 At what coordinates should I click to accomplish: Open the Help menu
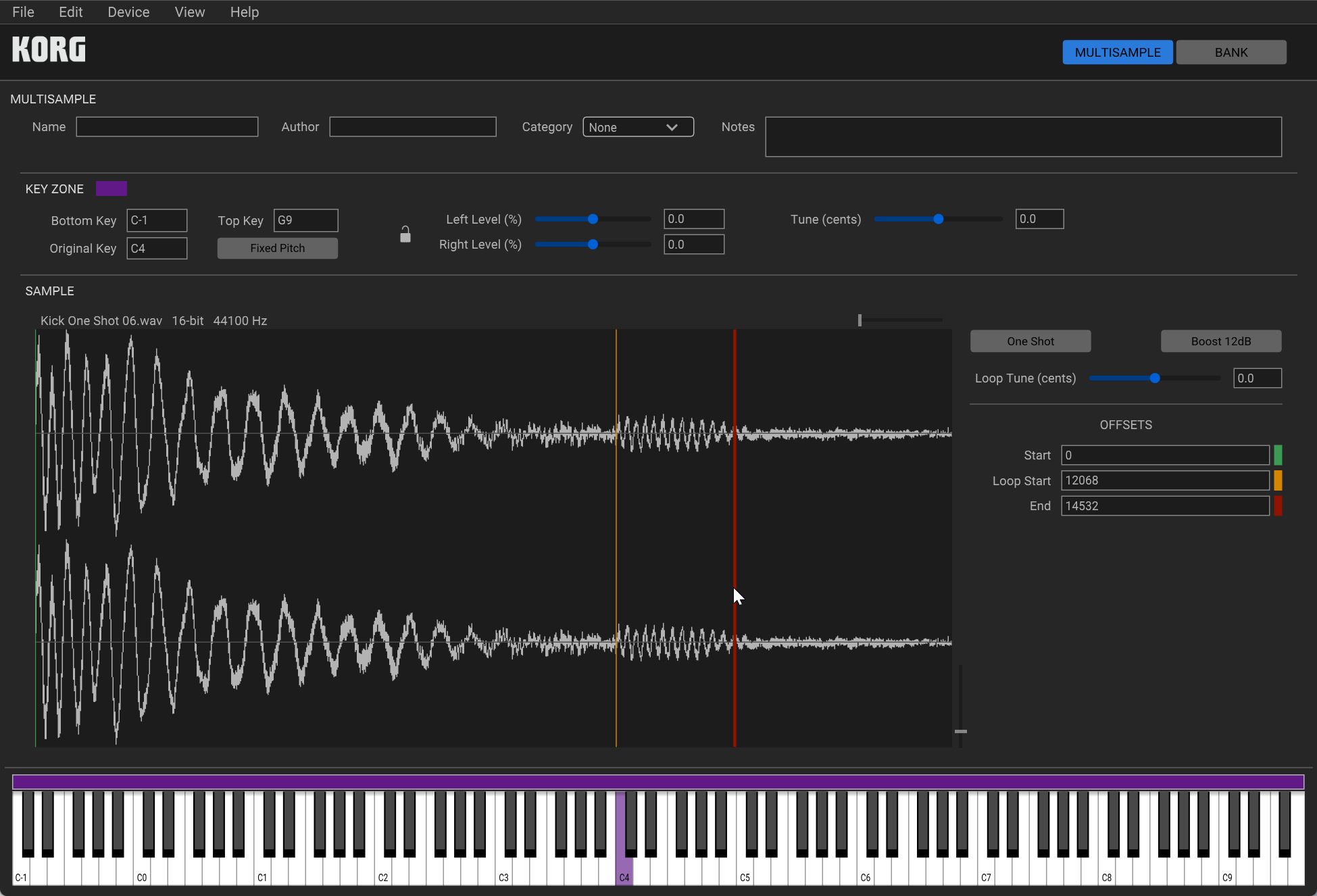[245, 12]
